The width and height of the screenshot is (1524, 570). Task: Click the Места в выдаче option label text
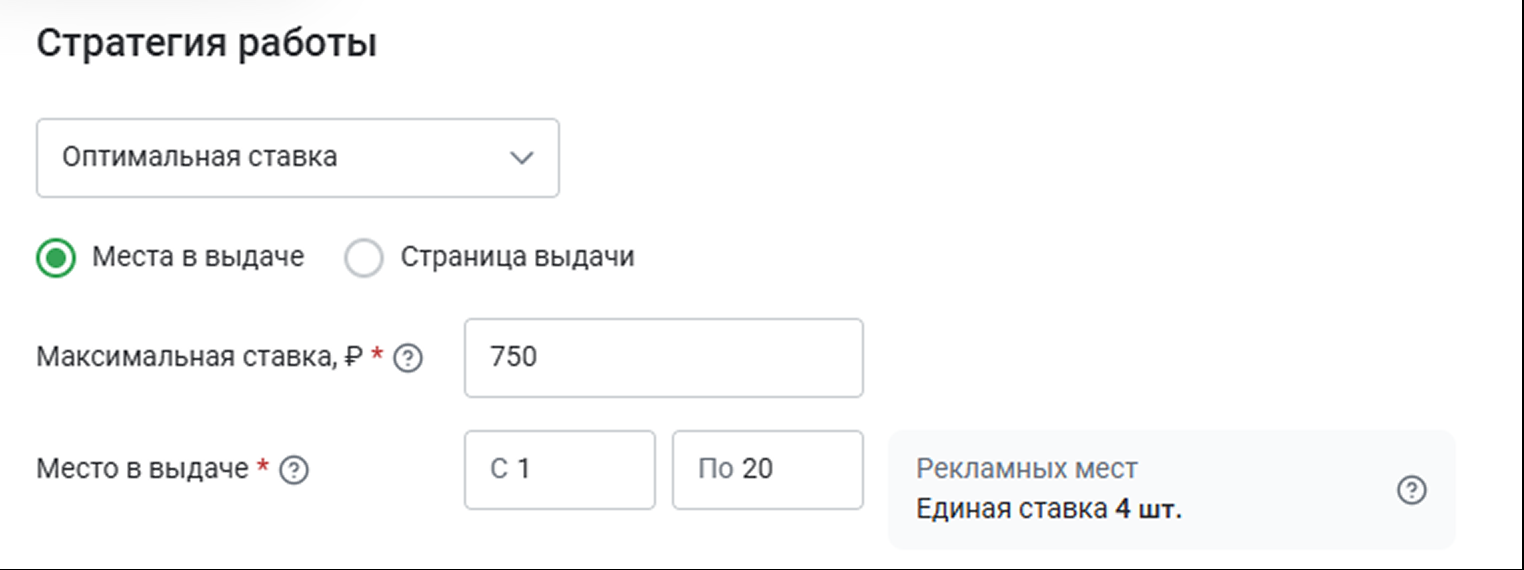pos(198,257)
